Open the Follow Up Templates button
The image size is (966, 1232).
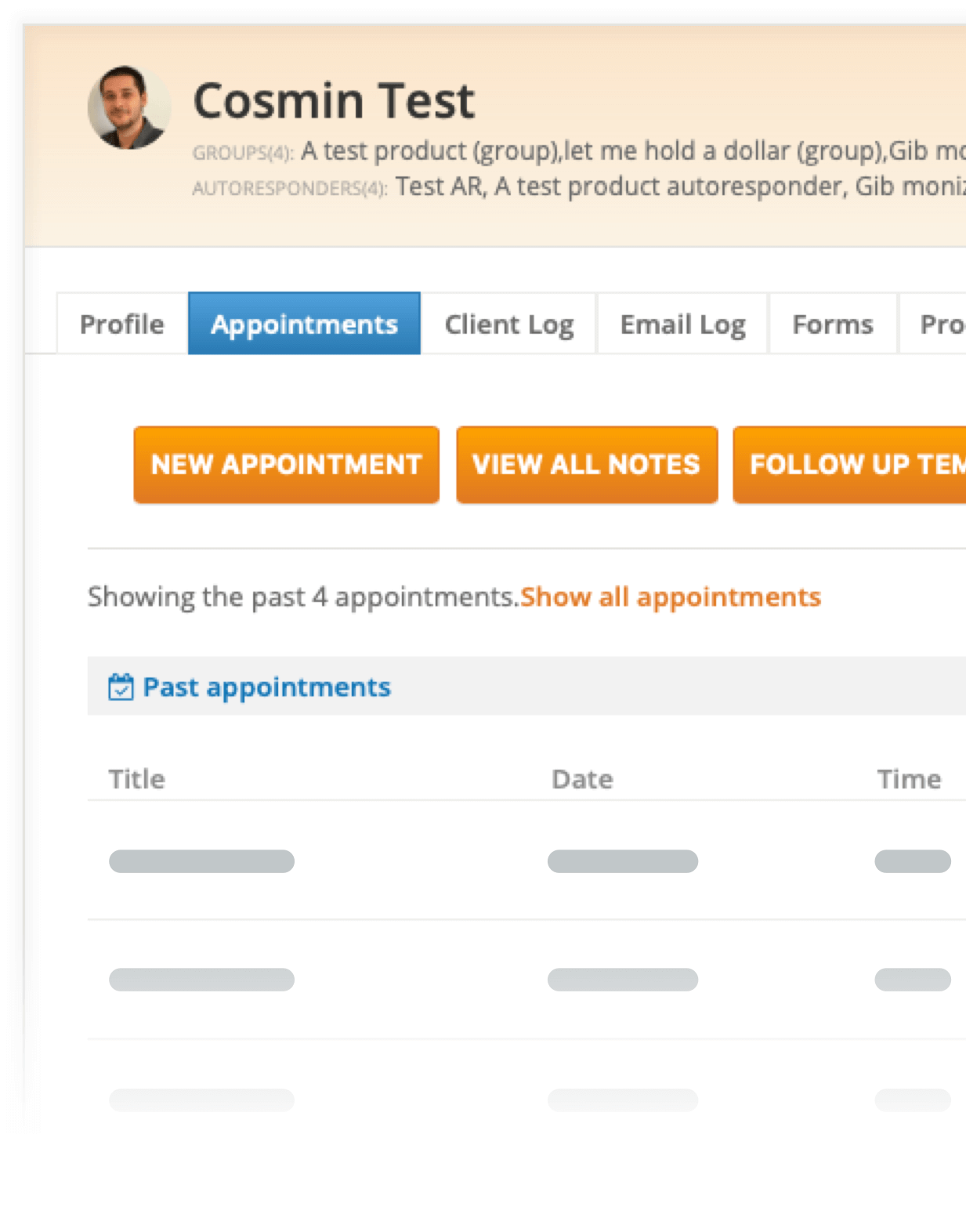[849, 465]
